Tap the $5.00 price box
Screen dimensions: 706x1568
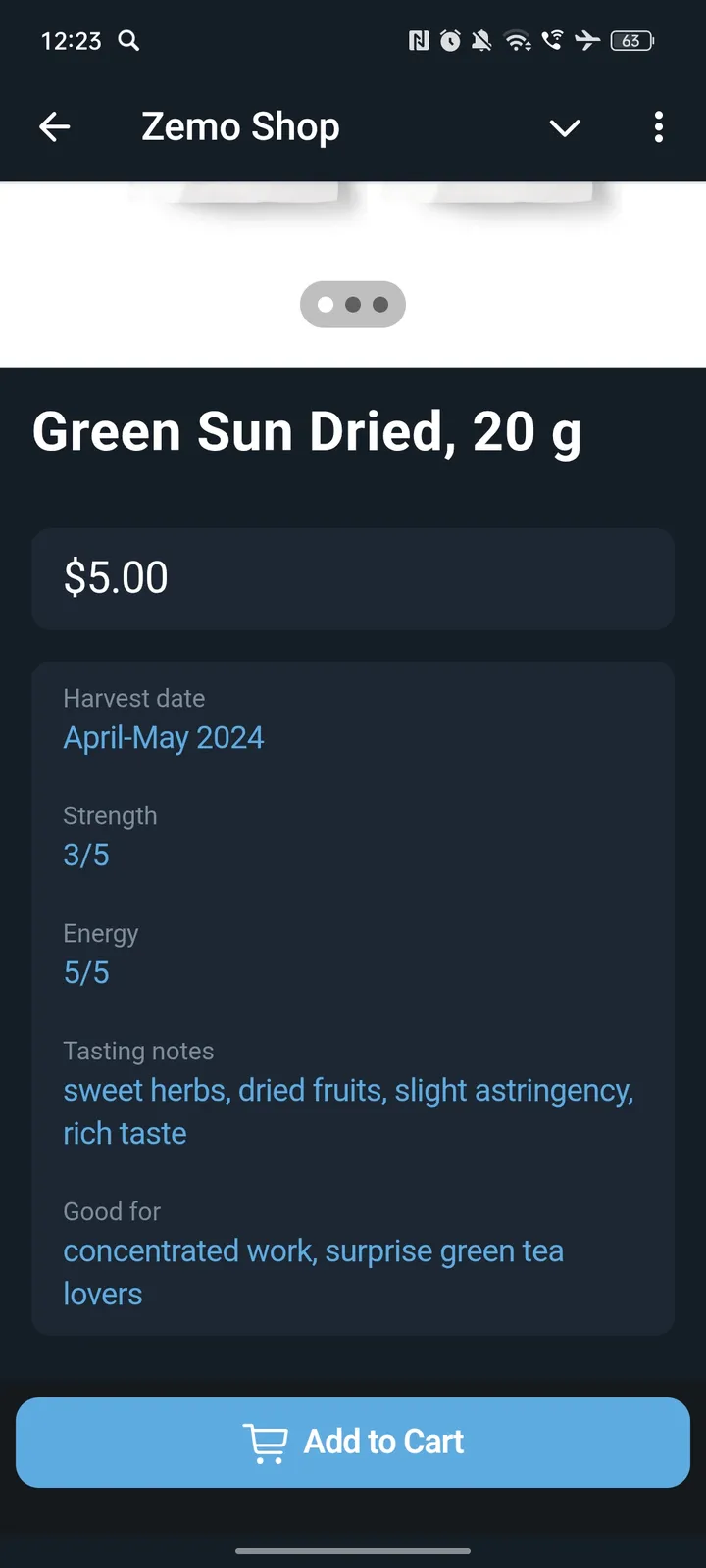click(x=353, y=578)
